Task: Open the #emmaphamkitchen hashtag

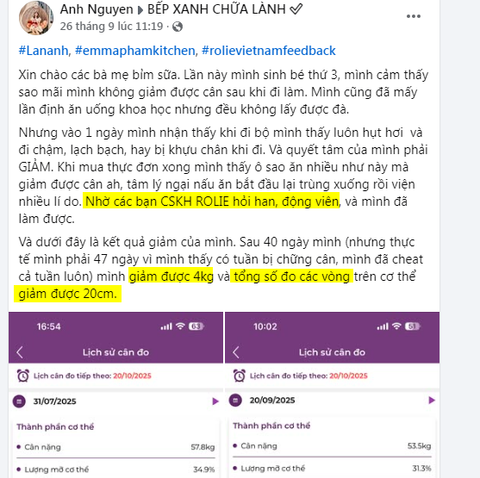Action: tap(135, 51)
